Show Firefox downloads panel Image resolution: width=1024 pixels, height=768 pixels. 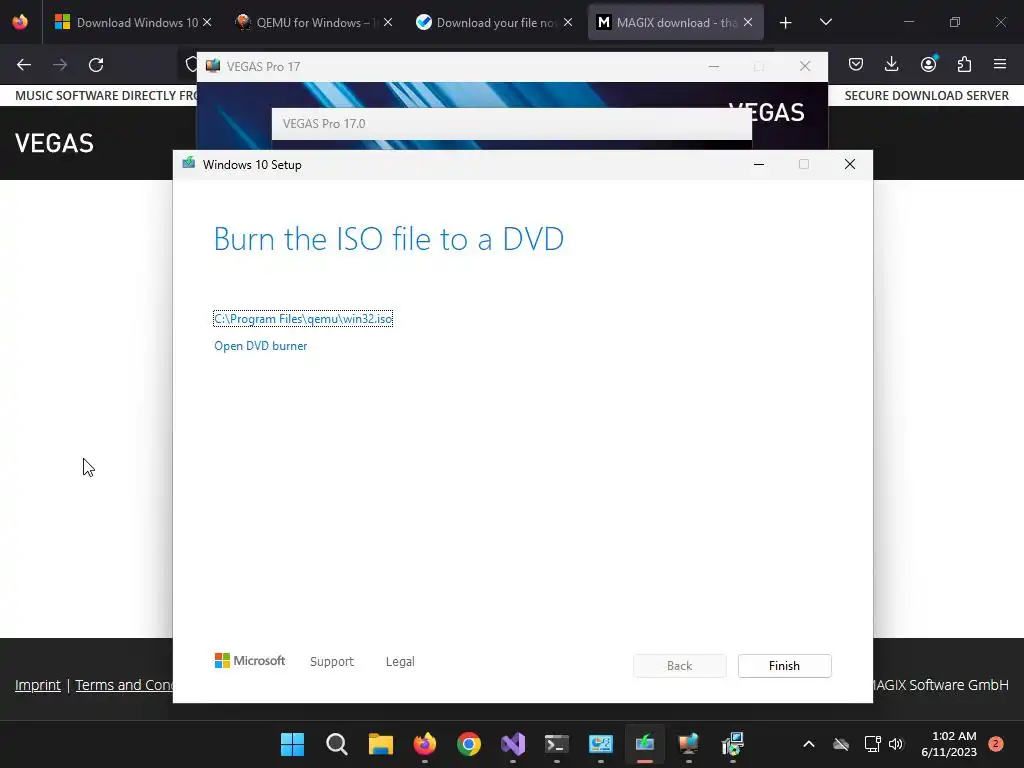point(891,64)
